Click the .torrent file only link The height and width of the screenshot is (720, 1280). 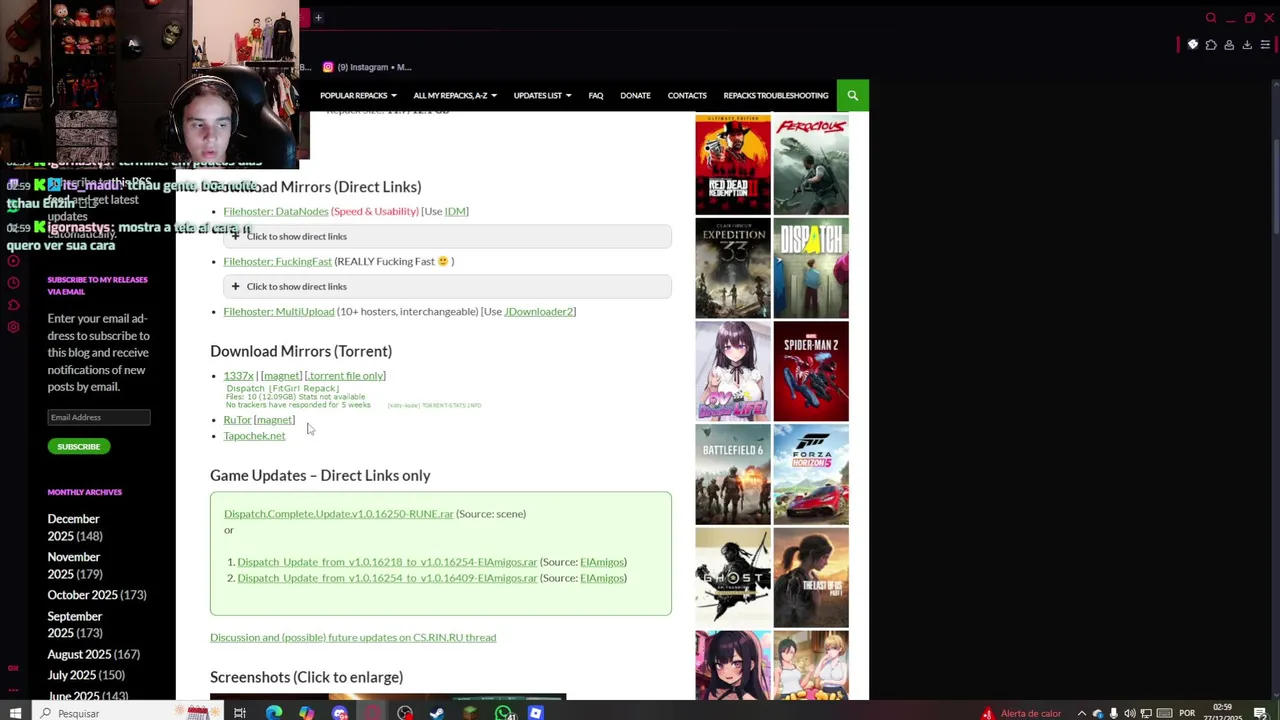[x=344, y=375]
